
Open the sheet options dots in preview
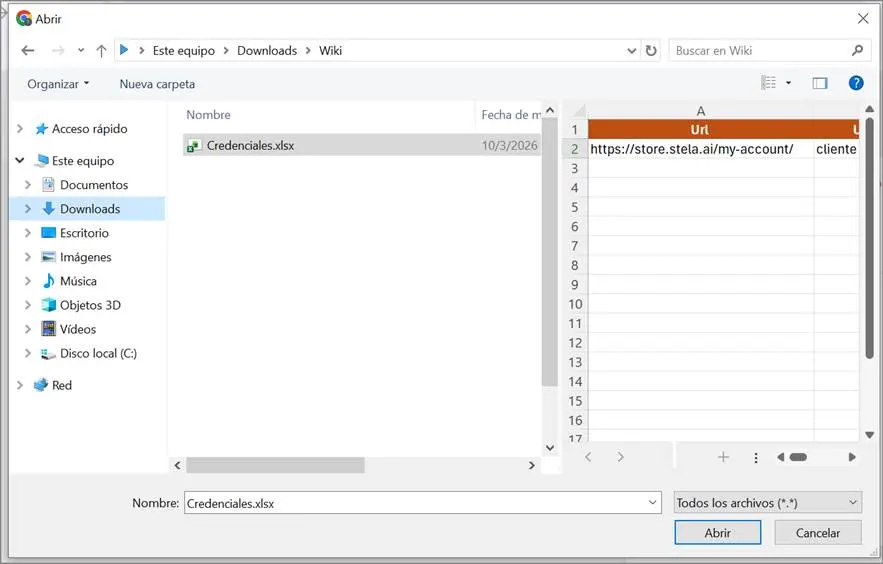756,457
